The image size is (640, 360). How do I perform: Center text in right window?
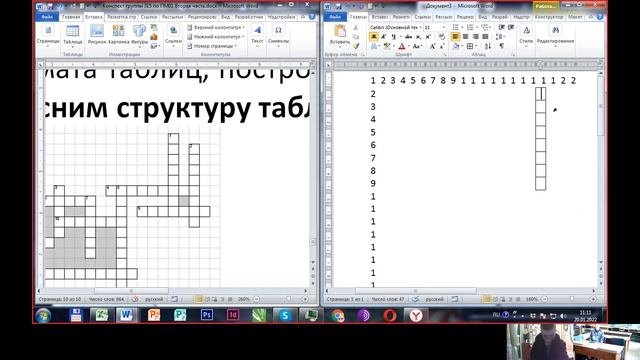[x=465, y=37]
